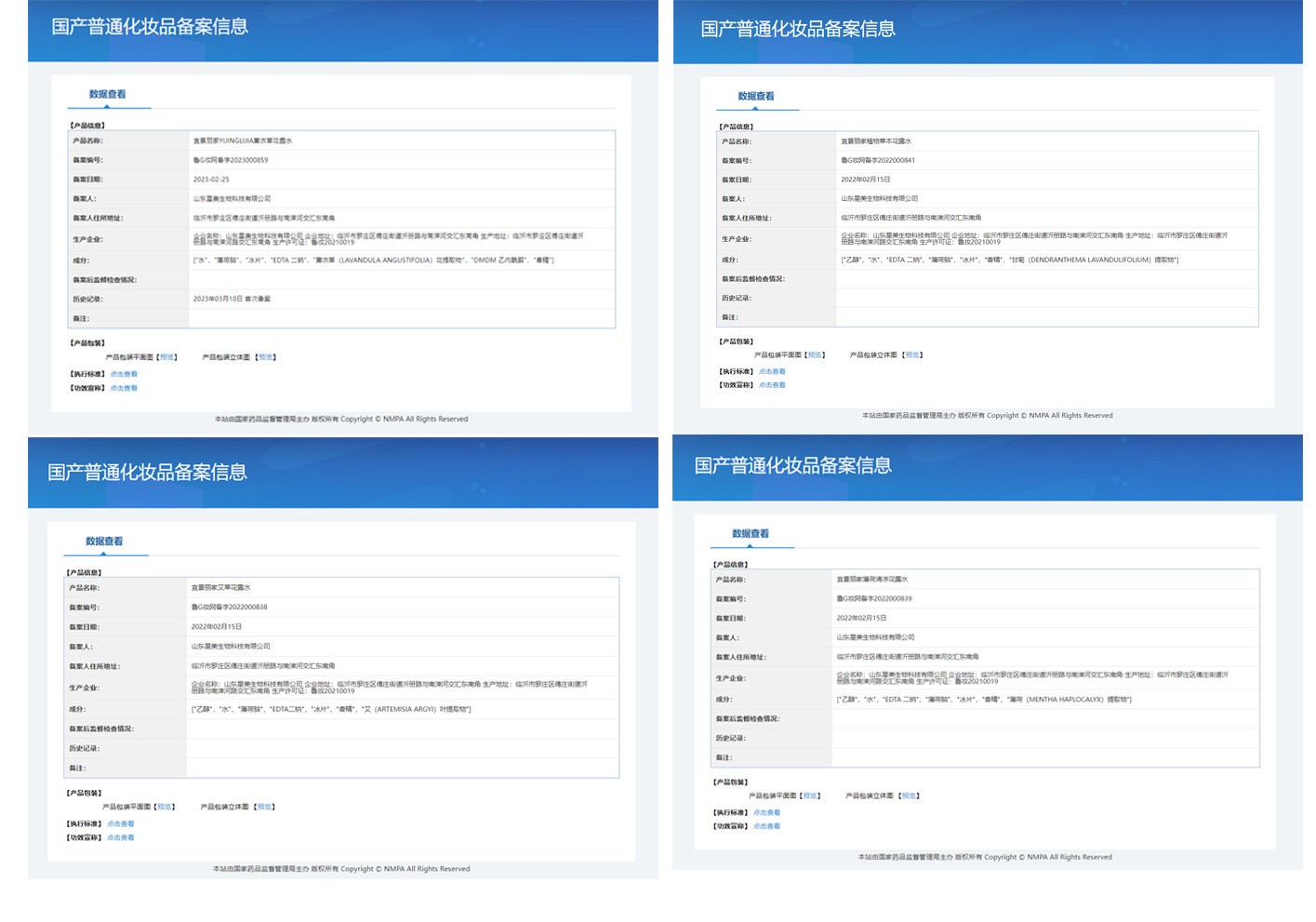Click filing number 鲁G妆网备字2022000839
The width and height of the screenshot is (1316, 922).
point(874,598)
